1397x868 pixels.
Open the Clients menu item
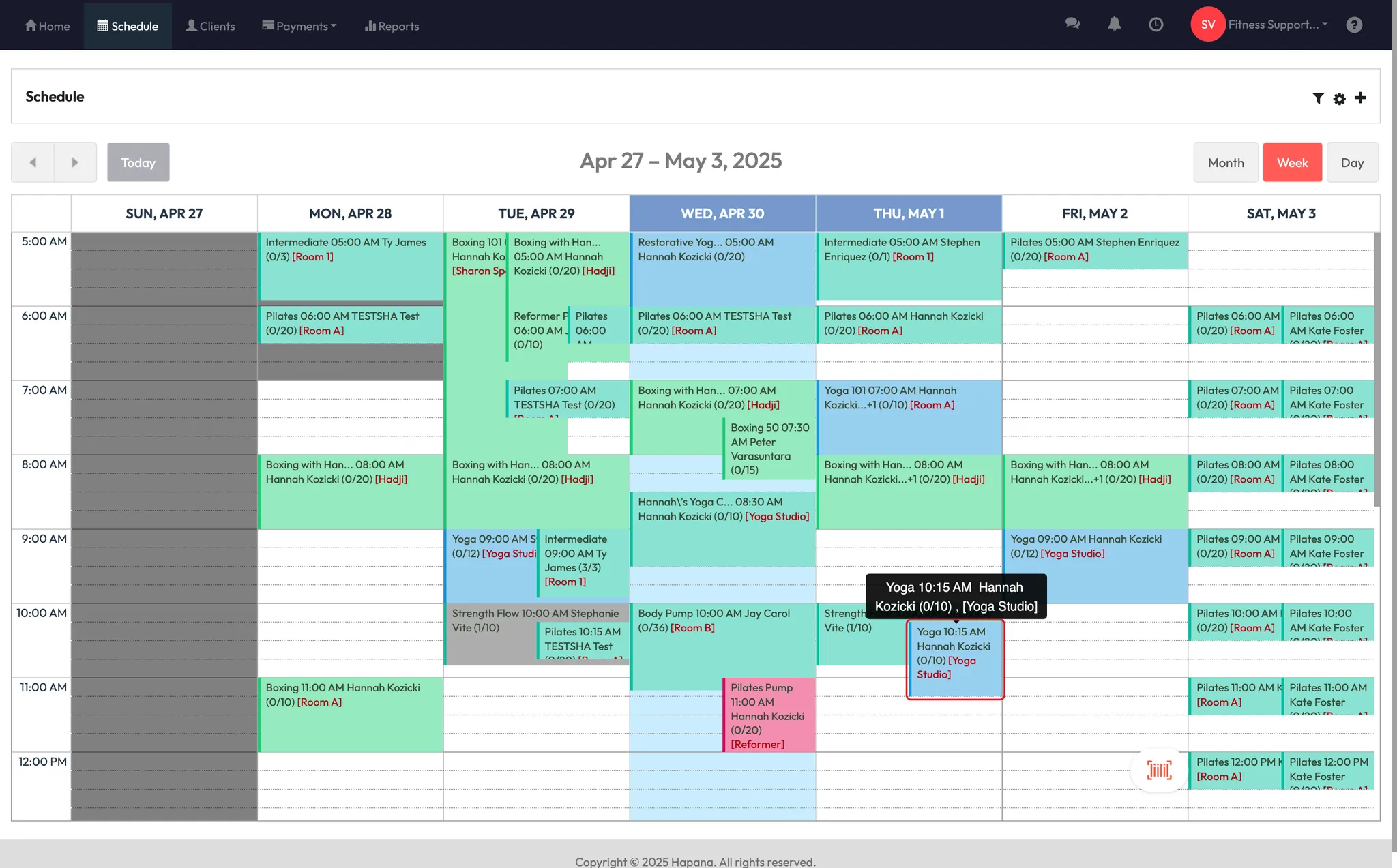[x=210, y=26]
